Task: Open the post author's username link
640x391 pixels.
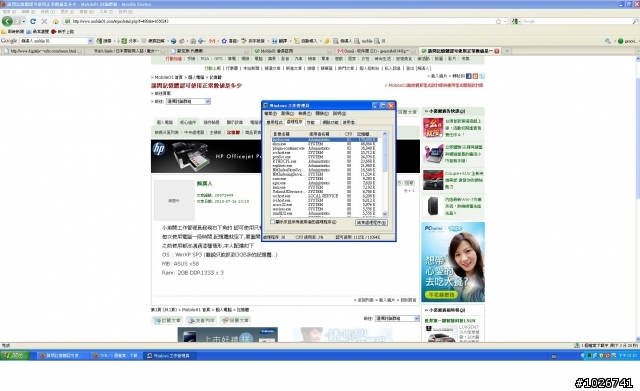Action: coord(204,184)
